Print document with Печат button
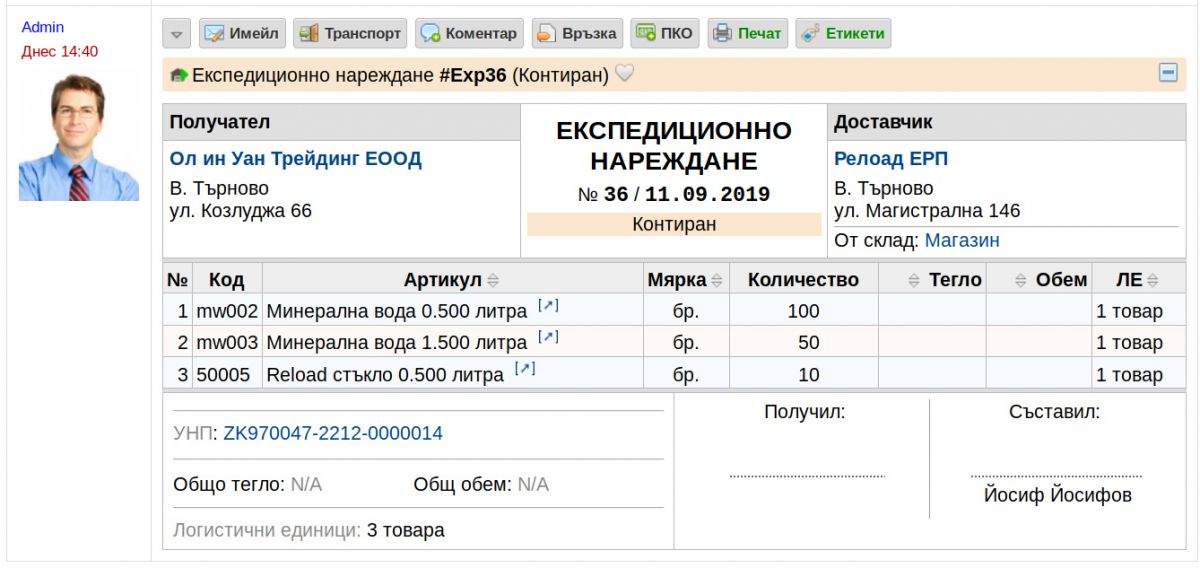The height and width of the screenshot is (568, 1200). [x=748, y=33]
